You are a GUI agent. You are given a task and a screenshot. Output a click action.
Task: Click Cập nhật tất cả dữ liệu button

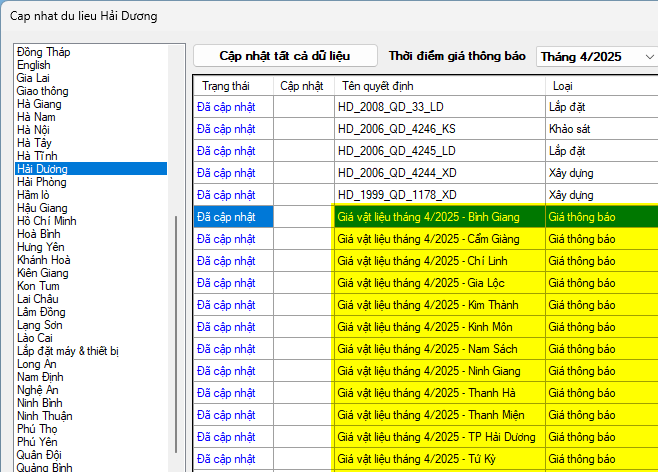point(285,56)
